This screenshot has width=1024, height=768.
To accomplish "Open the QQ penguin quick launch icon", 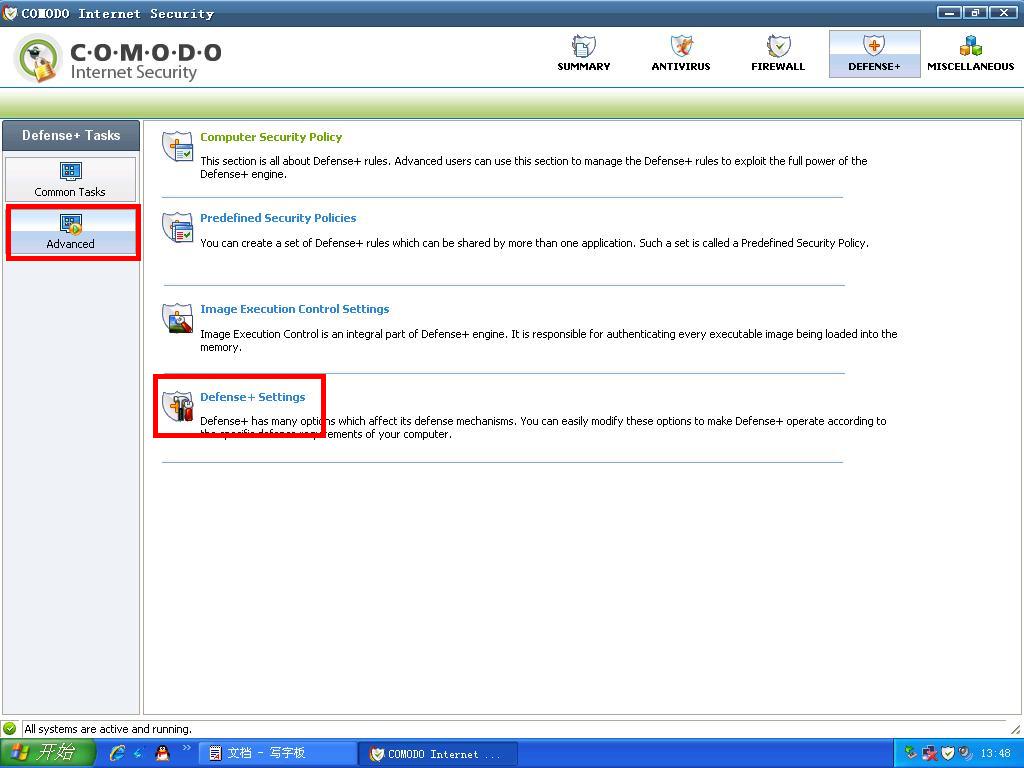I will point(163,753).
